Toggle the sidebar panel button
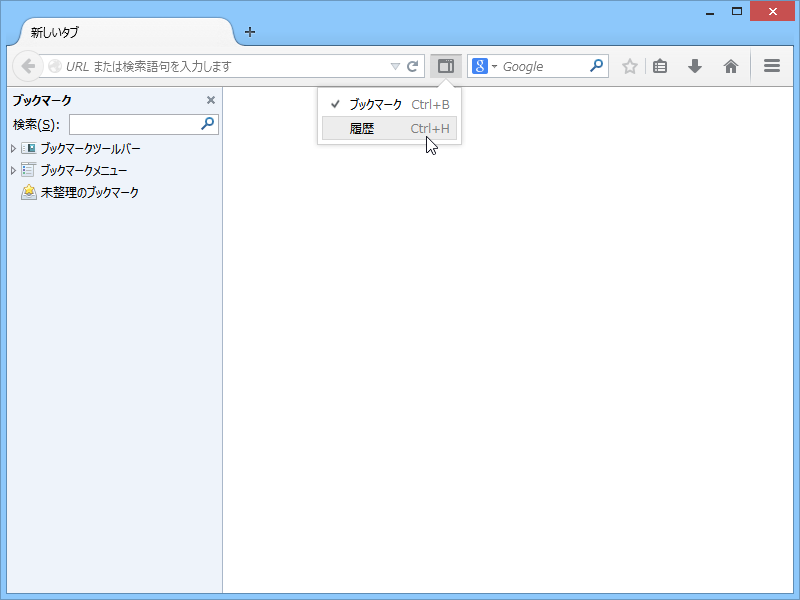 pyautogui.click(x=445, y=66)
